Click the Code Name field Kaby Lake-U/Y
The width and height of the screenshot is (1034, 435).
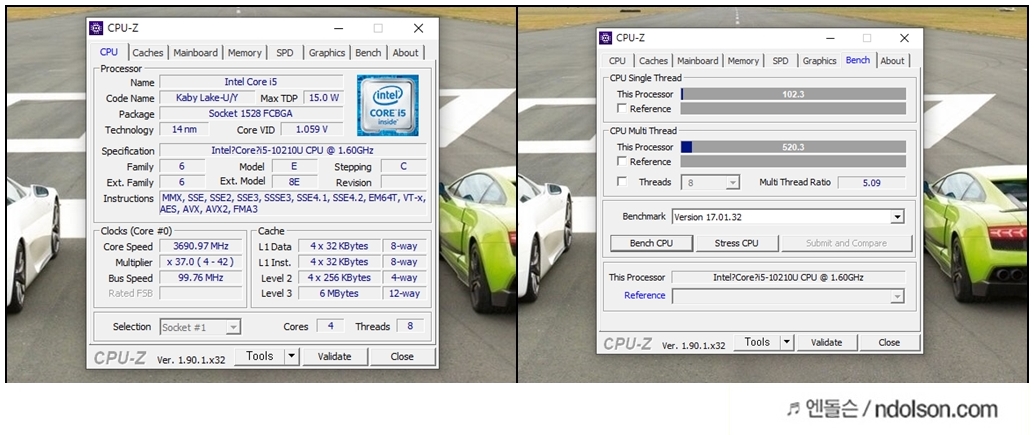coord(207,98)
